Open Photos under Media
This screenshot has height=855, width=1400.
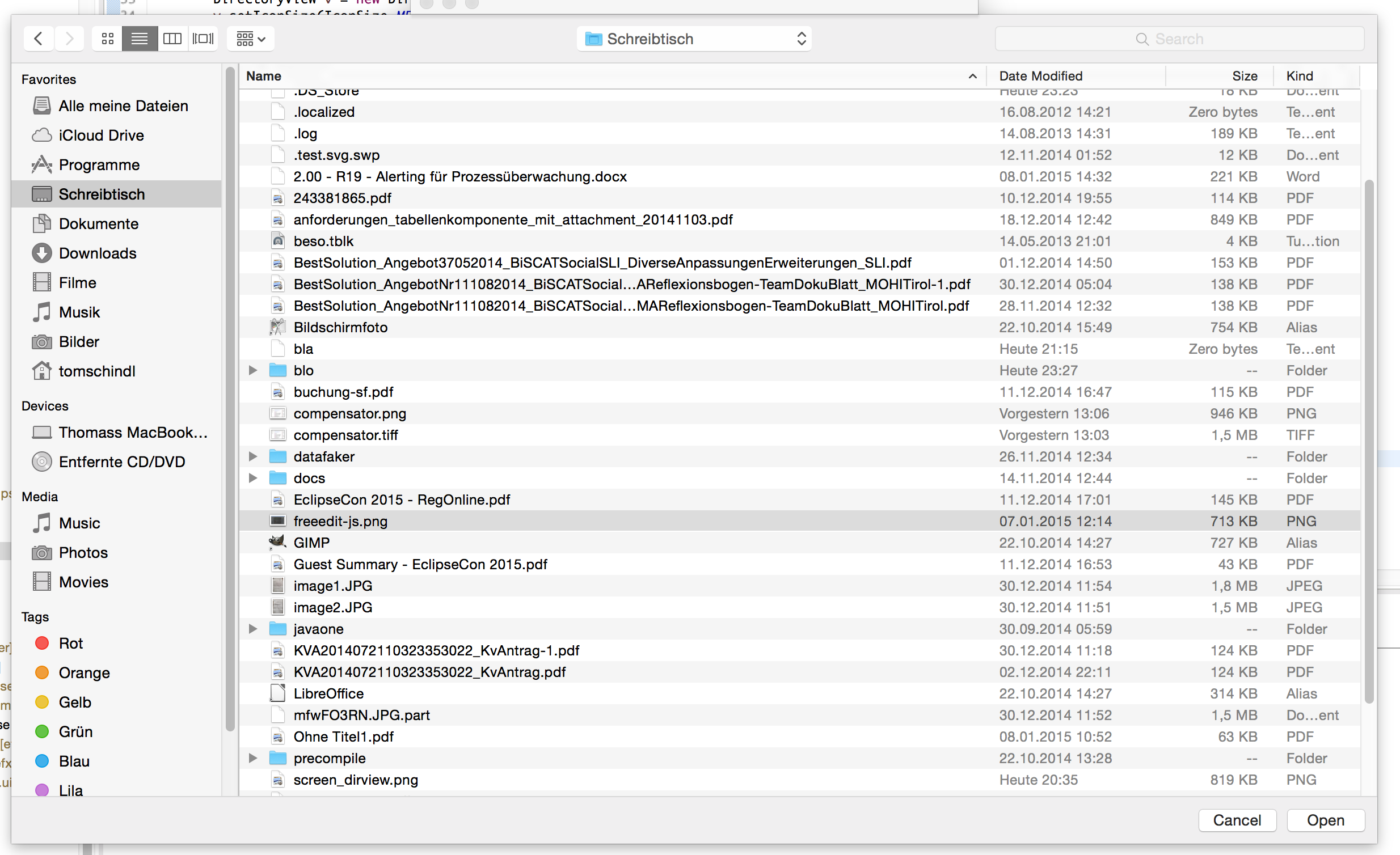pos(116,552)
